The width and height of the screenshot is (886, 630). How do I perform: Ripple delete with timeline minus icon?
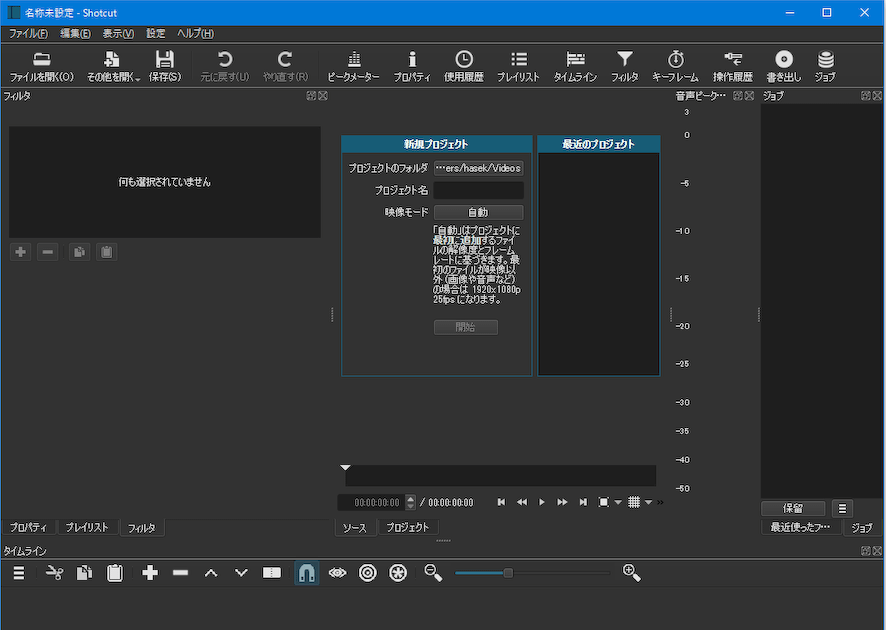click(180, 573)
